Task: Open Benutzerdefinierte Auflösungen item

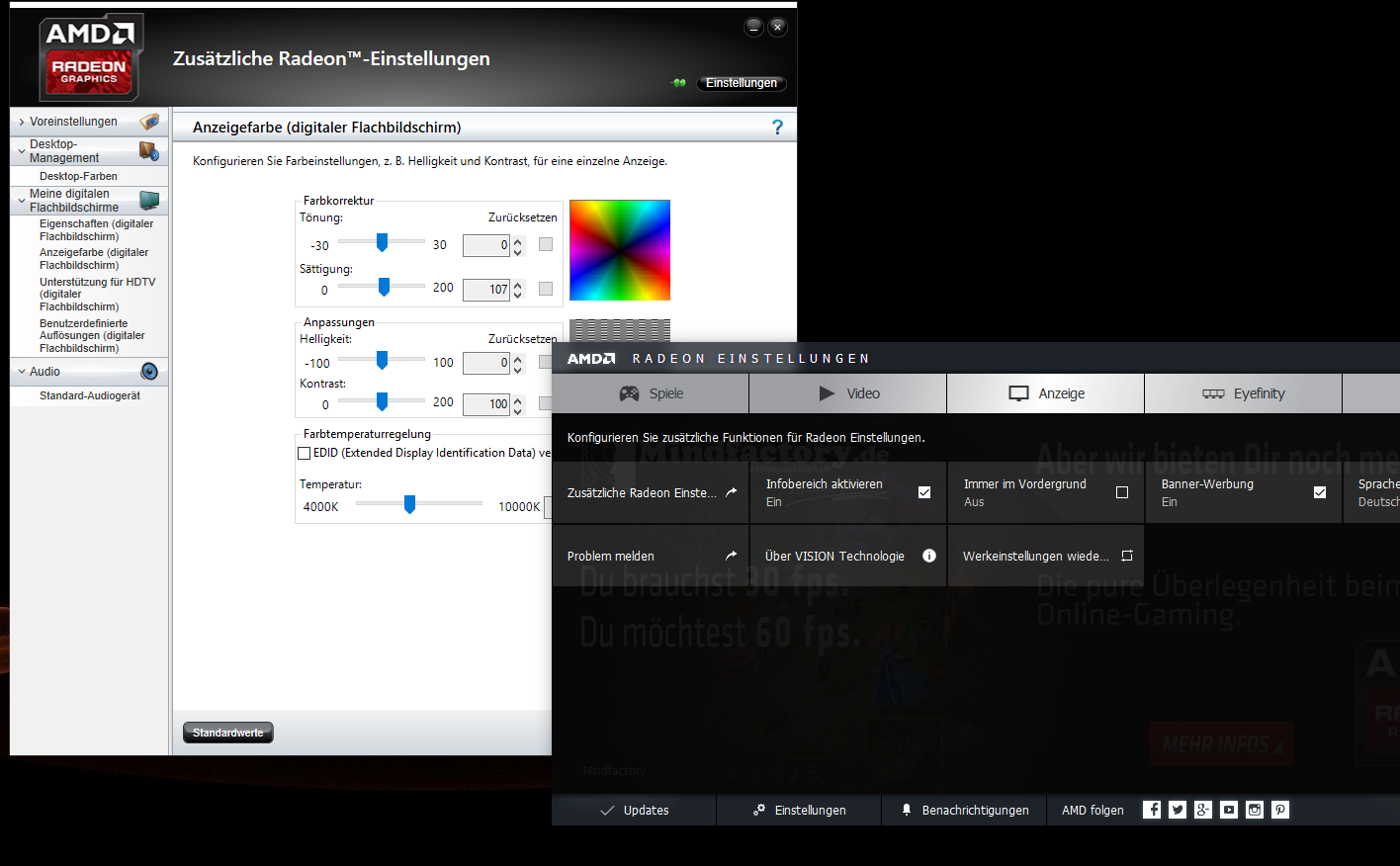Action: click(x=92, y=336)
